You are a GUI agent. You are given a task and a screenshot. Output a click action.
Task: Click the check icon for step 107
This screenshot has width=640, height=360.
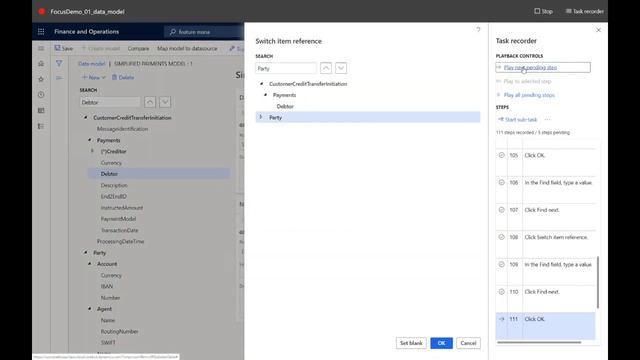[502, 210]
